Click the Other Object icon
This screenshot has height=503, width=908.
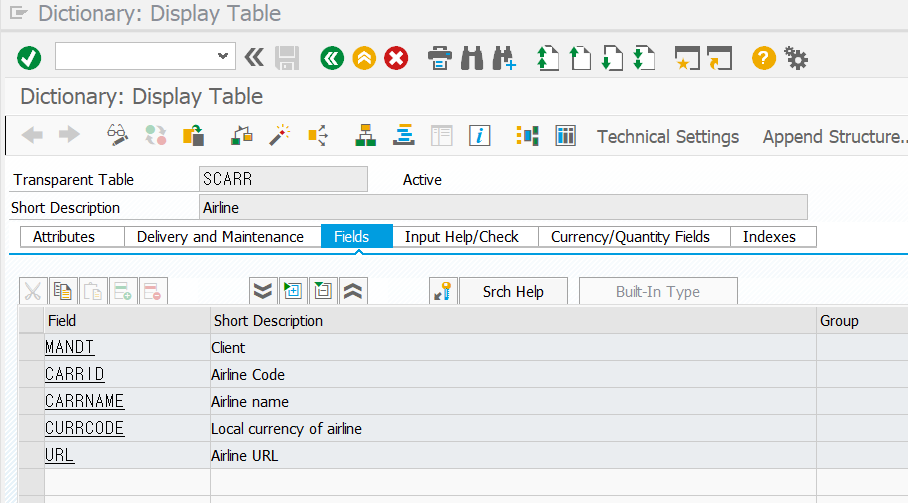pyautogui.click(x=193, y=135)
